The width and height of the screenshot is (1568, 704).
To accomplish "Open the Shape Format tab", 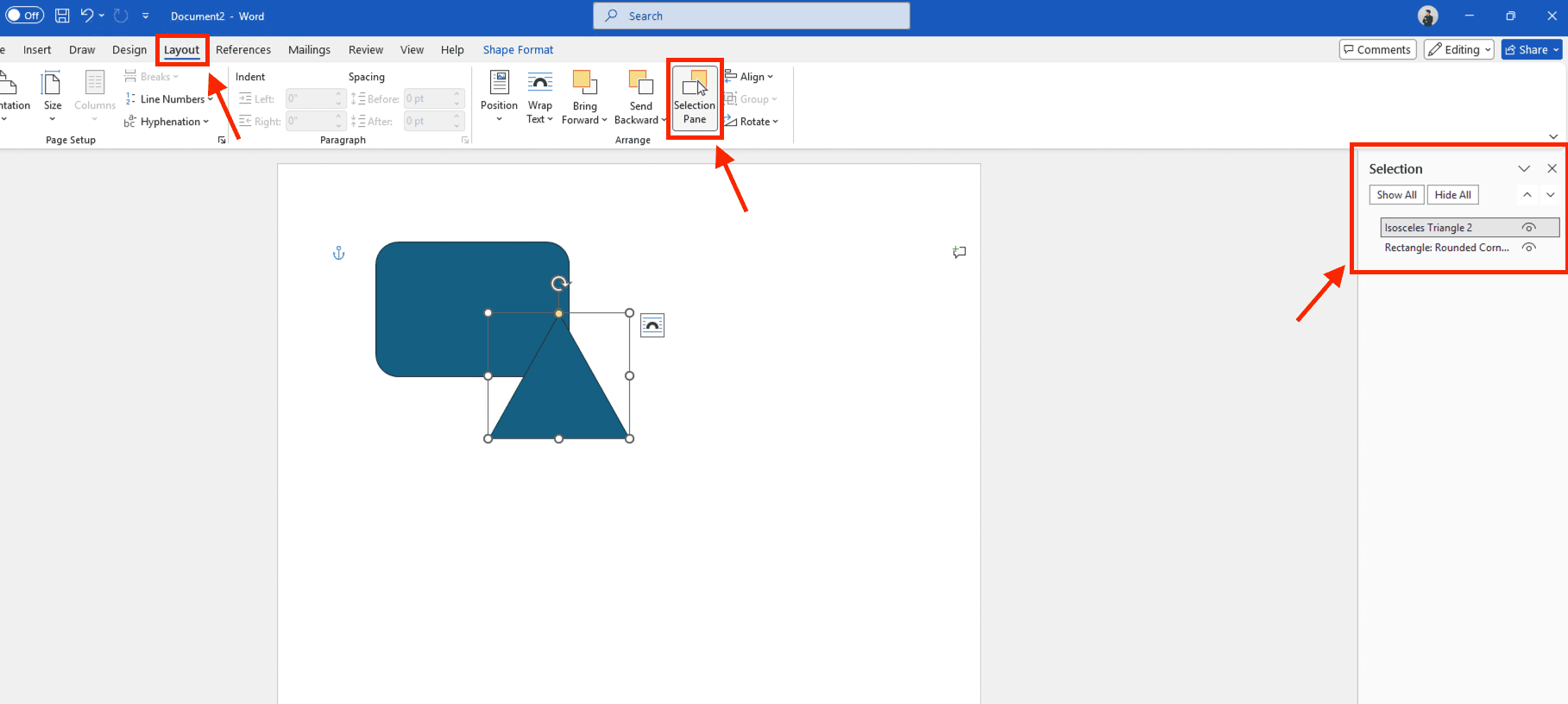I will pyautogui.click(x=518, y=50).
